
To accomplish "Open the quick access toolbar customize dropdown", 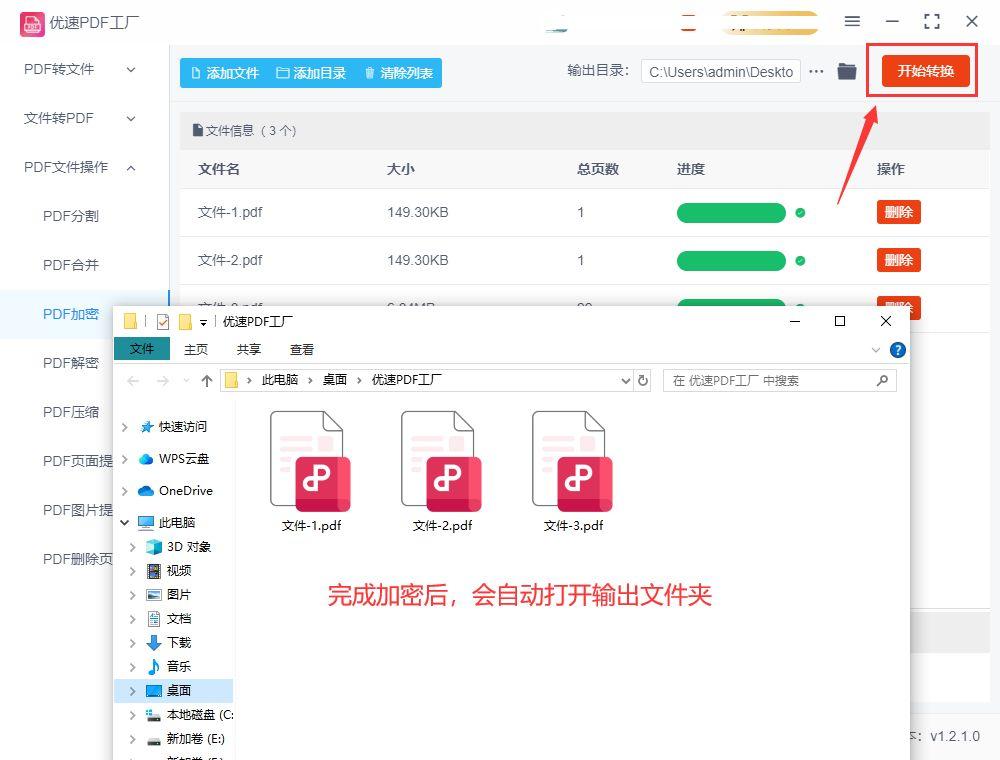I will click(x=203, y=323).
